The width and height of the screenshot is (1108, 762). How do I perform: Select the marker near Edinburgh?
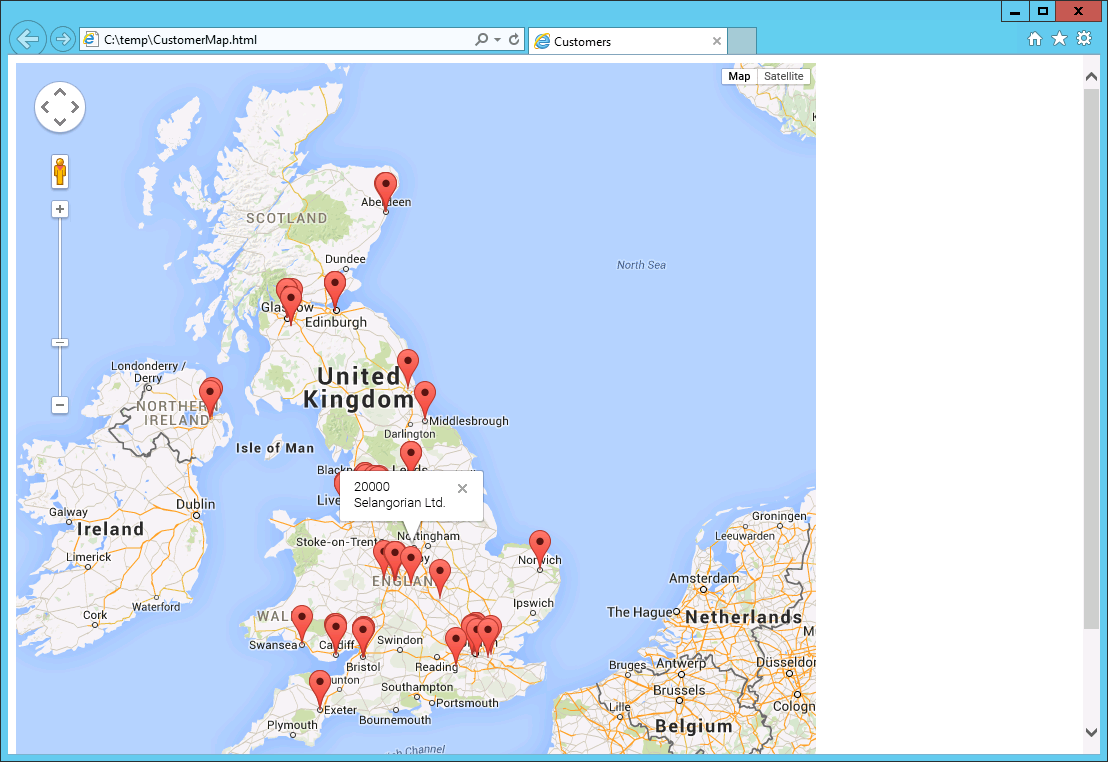click(335, 285)
